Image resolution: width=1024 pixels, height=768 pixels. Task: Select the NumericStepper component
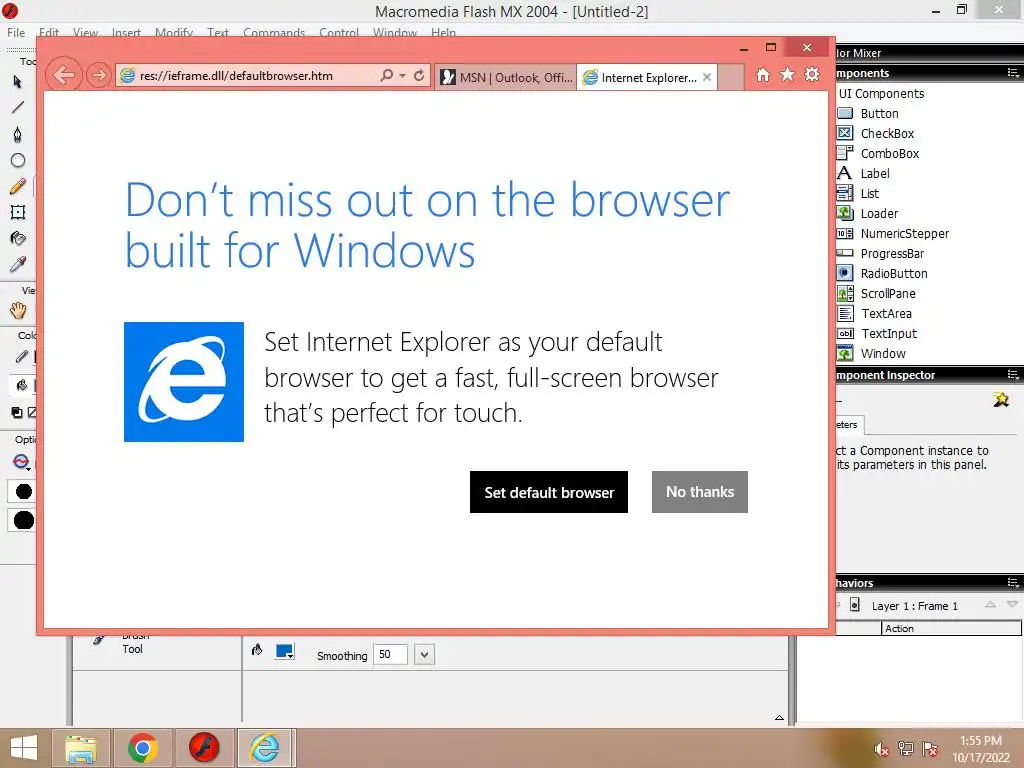click(x=904, y=234)
